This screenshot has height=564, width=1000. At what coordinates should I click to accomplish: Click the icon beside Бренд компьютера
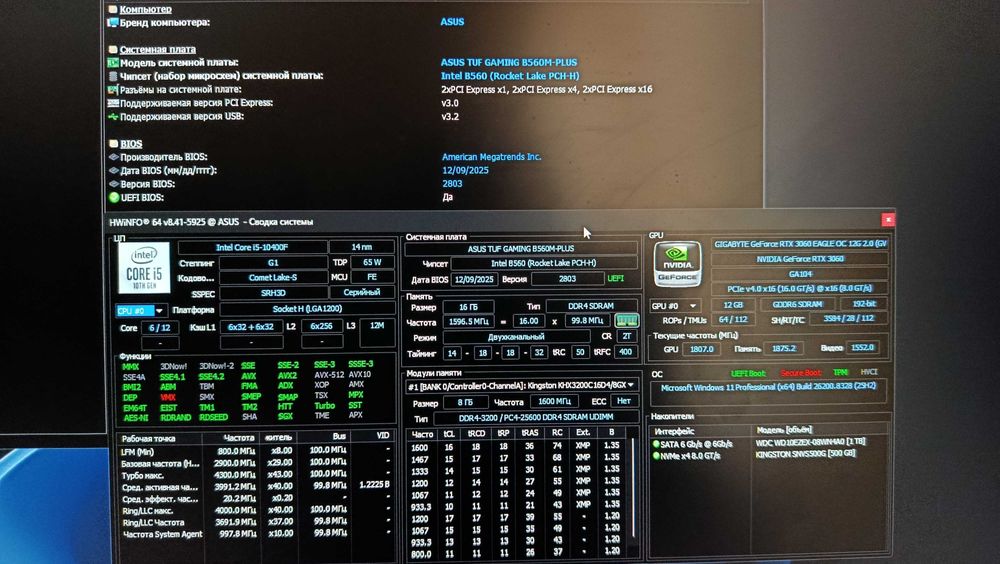coord(113,22)
